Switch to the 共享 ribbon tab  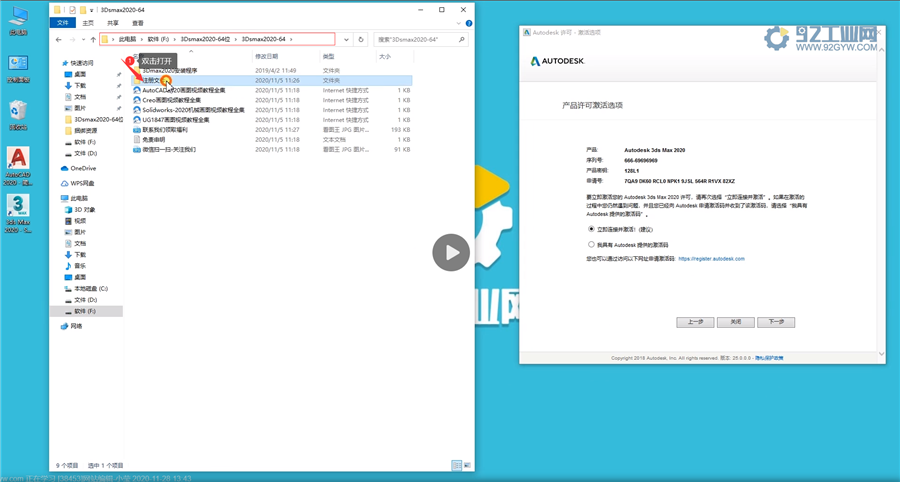point(112,23)
